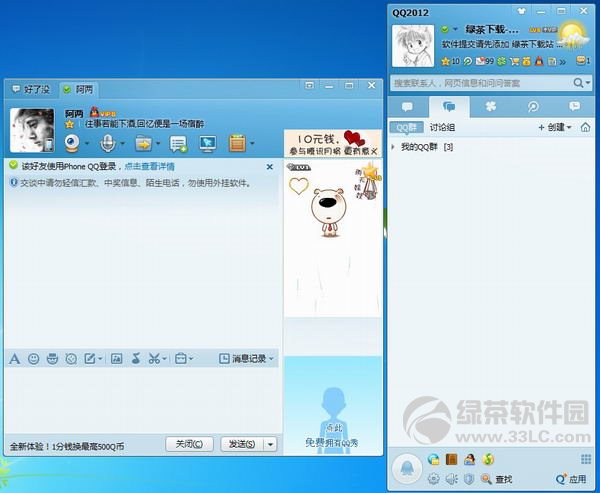The height and width of the screenshot is (493, 600).
Task: Open your own QQ2012 profile avatar
Action: 413,46
